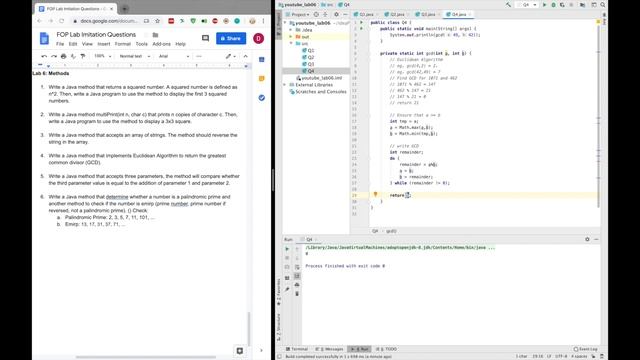Reload the Chrome page
The height and width of the screenshot is (360, 640).
(x=61, y=21)
